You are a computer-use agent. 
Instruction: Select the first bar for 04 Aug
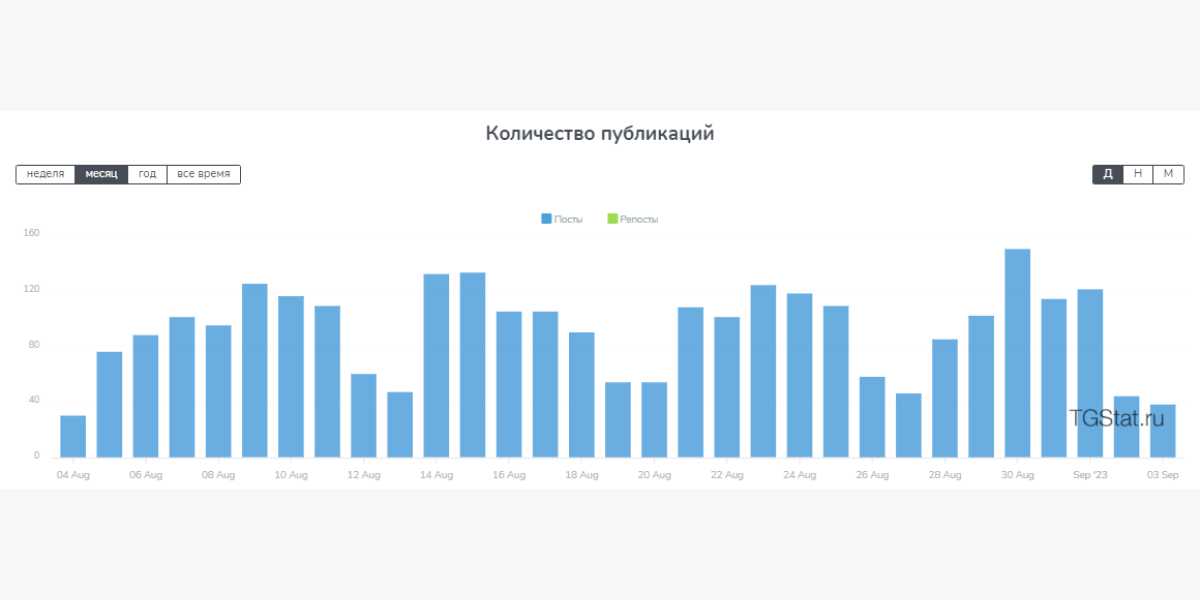[x=73, y=436]
